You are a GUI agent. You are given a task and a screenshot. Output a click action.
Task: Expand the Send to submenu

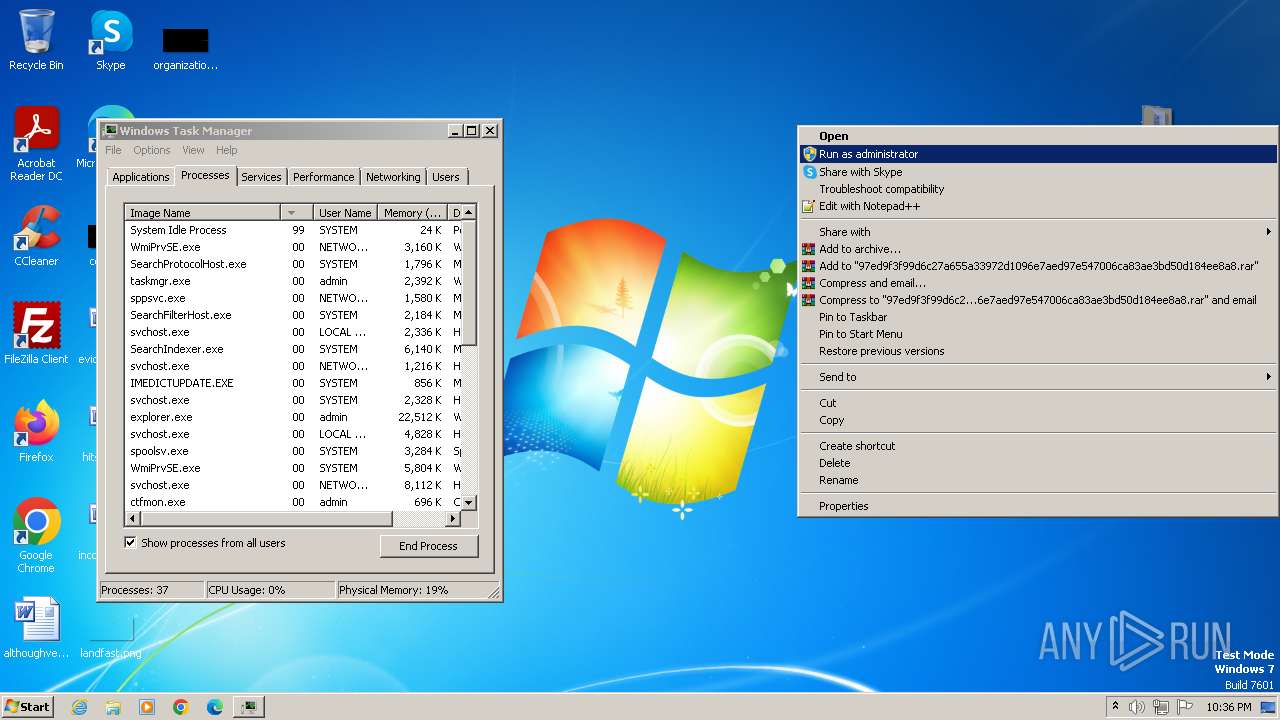click(1038, 377)
